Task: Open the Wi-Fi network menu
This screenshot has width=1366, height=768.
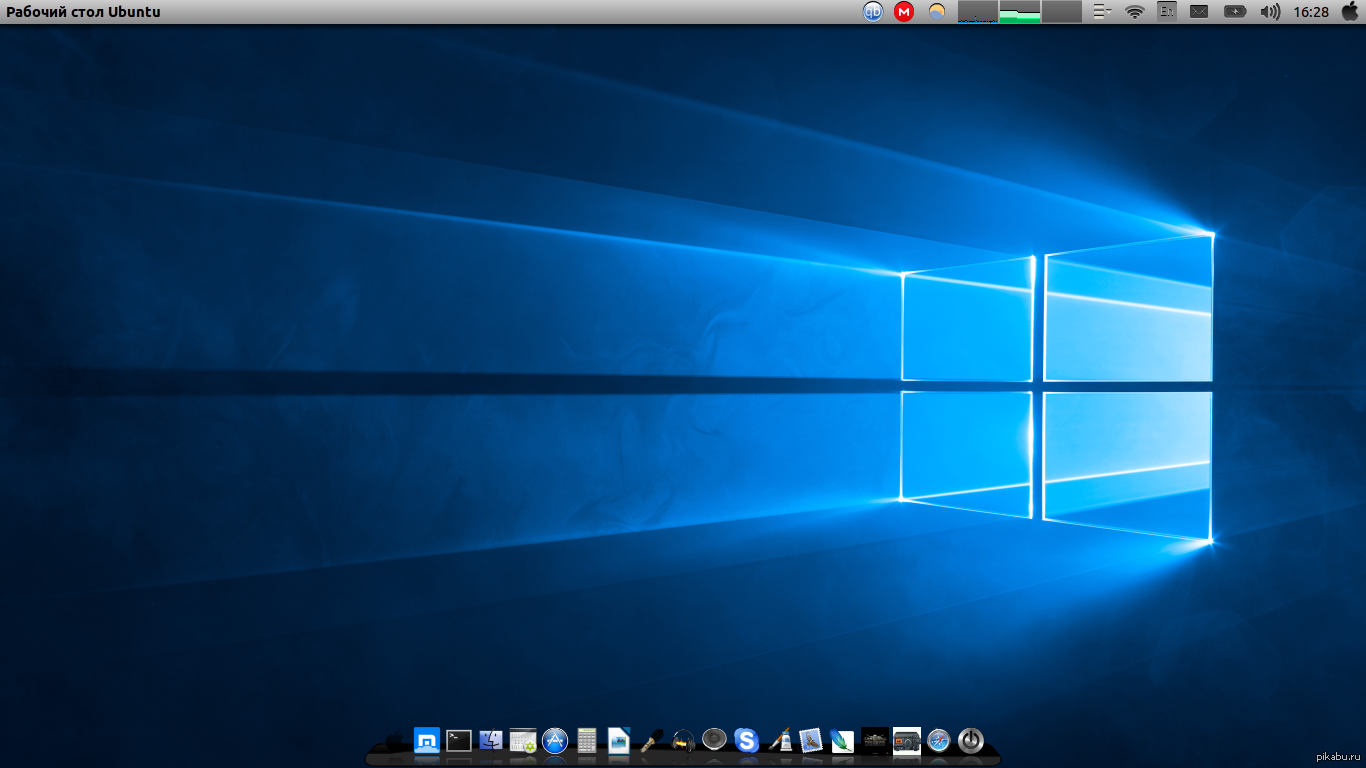Action: 1134,12
